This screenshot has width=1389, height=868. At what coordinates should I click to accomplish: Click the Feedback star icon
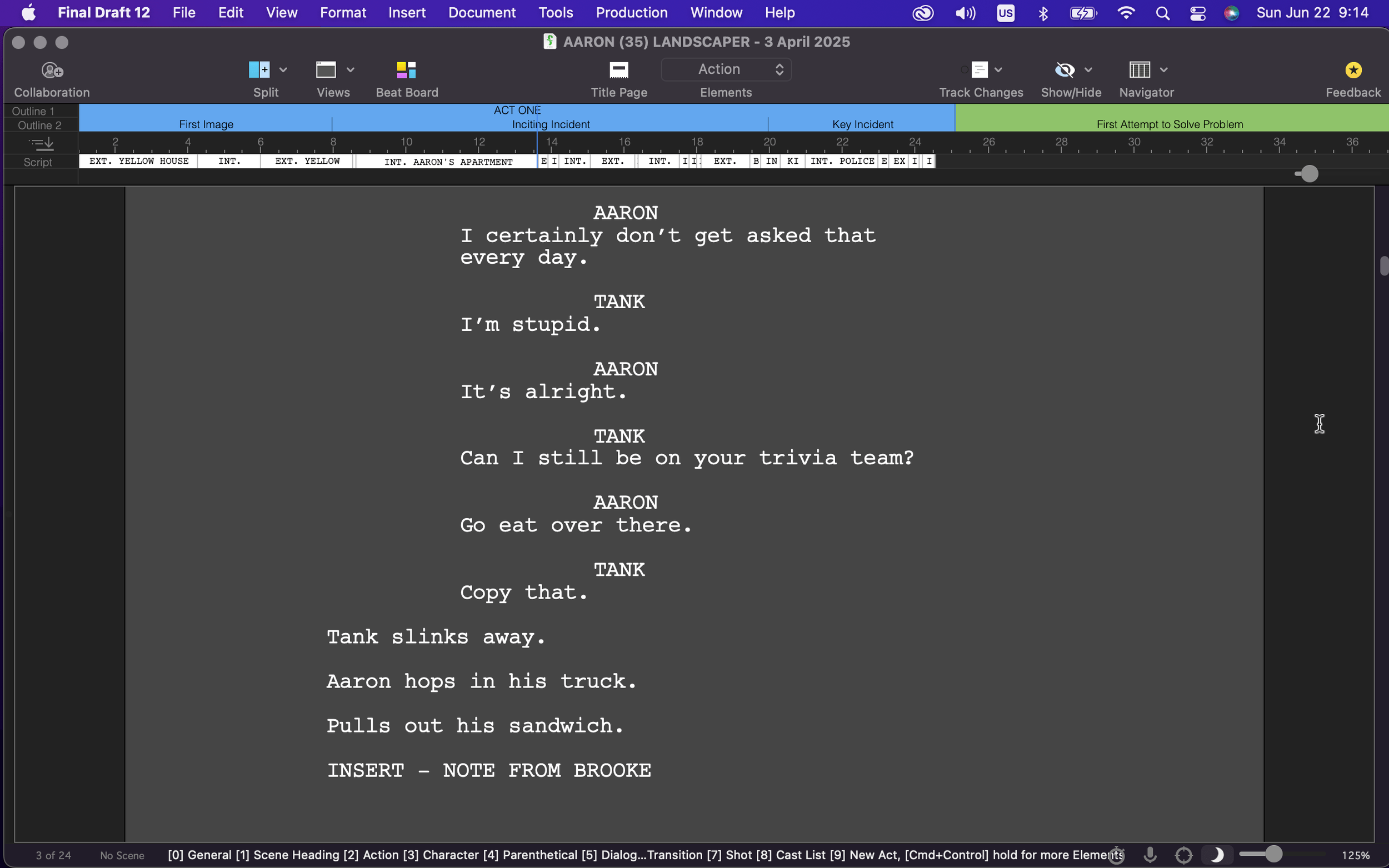click(x=1353, y=70)
